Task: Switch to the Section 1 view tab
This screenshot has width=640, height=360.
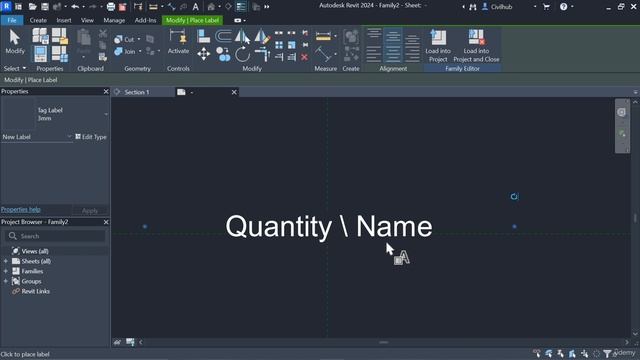Action: click(x=137, y=92)
